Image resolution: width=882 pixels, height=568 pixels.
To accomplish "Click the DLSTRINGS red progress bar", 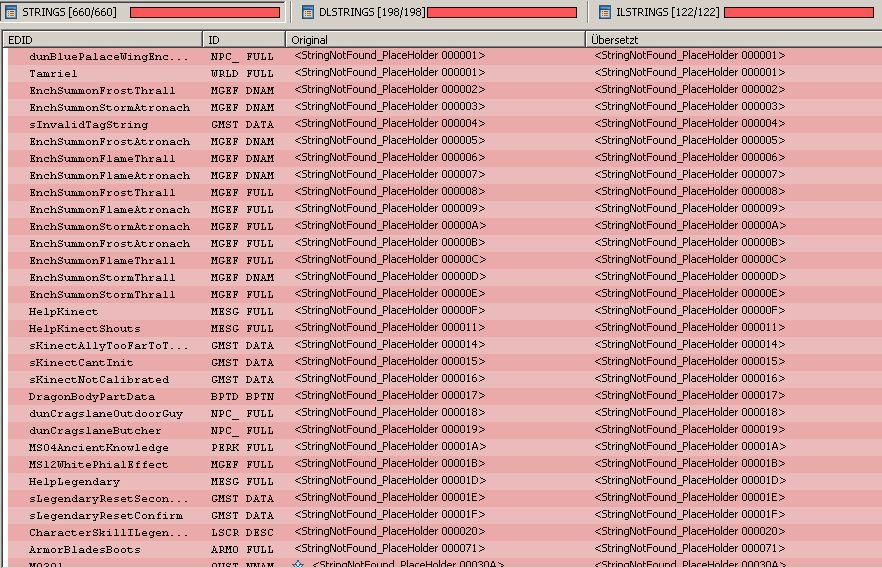I will 502,12.
